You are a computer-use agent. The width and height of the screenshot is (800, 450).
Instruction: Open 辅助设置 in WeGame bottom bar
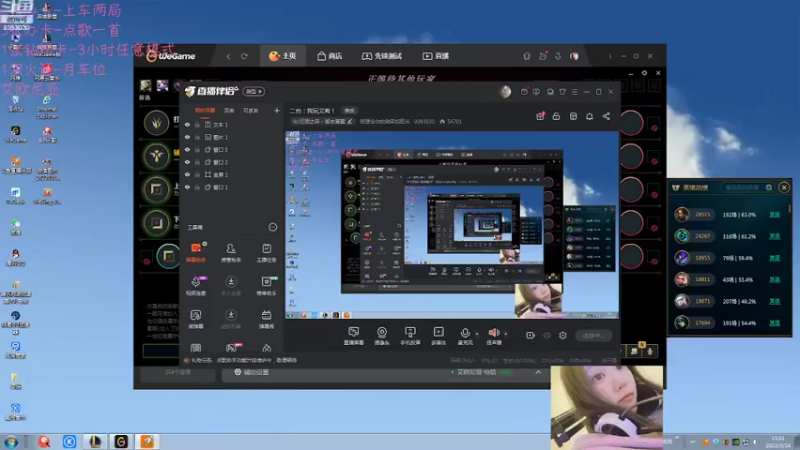[252, 372]
